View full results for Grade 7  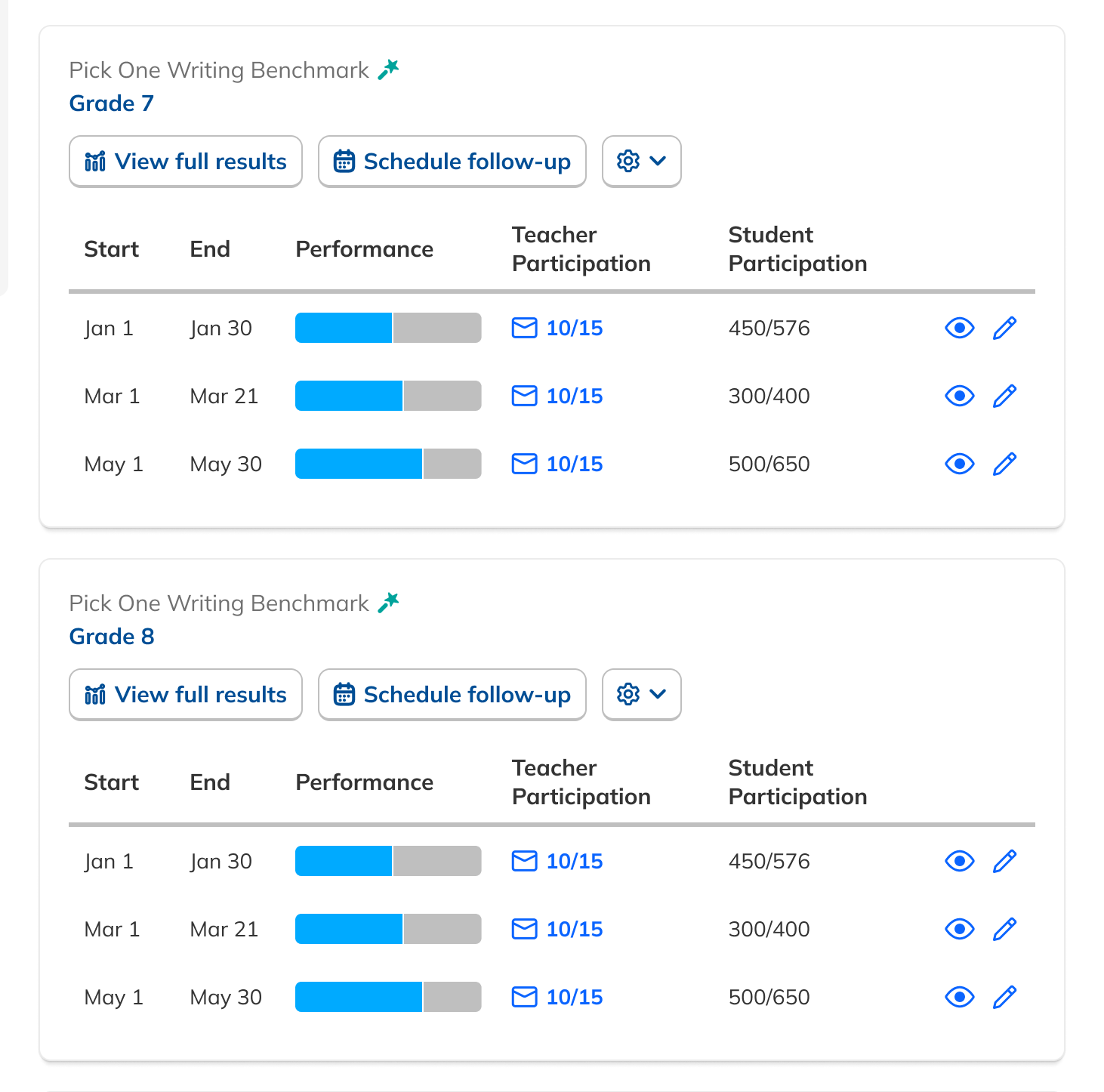186,162
